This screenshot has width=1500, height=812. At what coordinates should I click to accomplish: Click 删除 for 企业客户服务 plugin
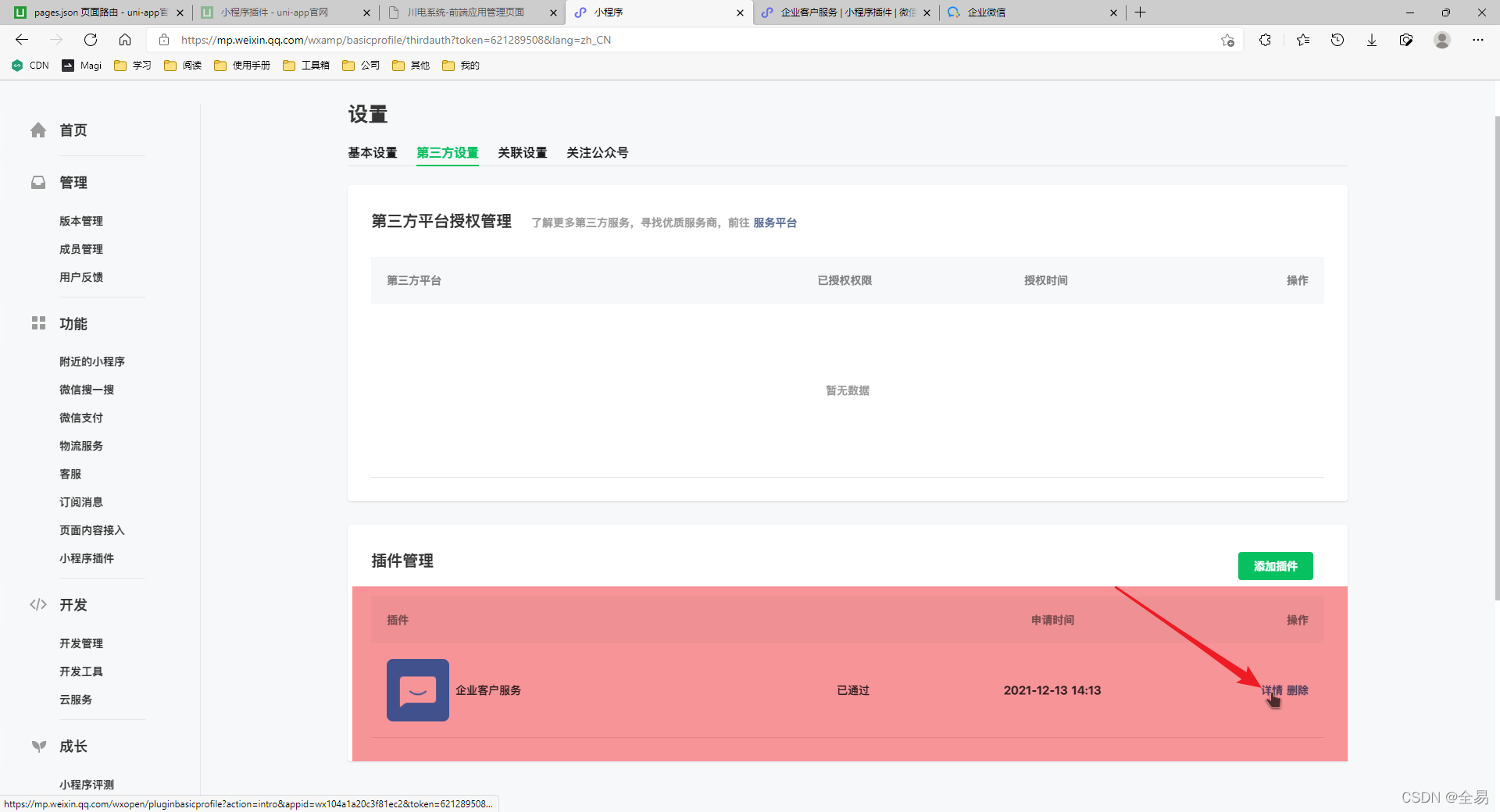[1298, 690]
